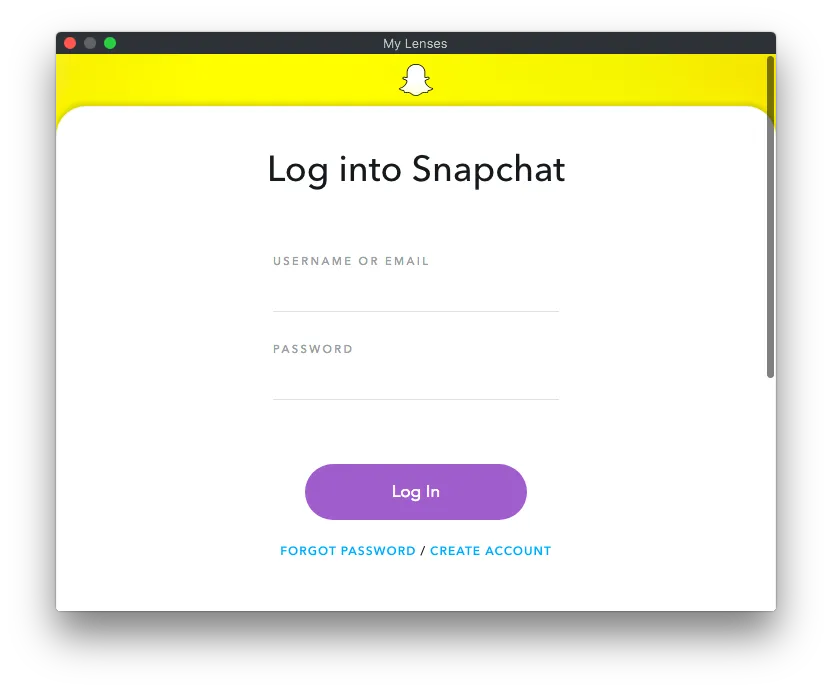The width and height of the screenshot is (832, 691).
Task: Click the USERNAME OR EMAIL label
Action: coord(351,261)
